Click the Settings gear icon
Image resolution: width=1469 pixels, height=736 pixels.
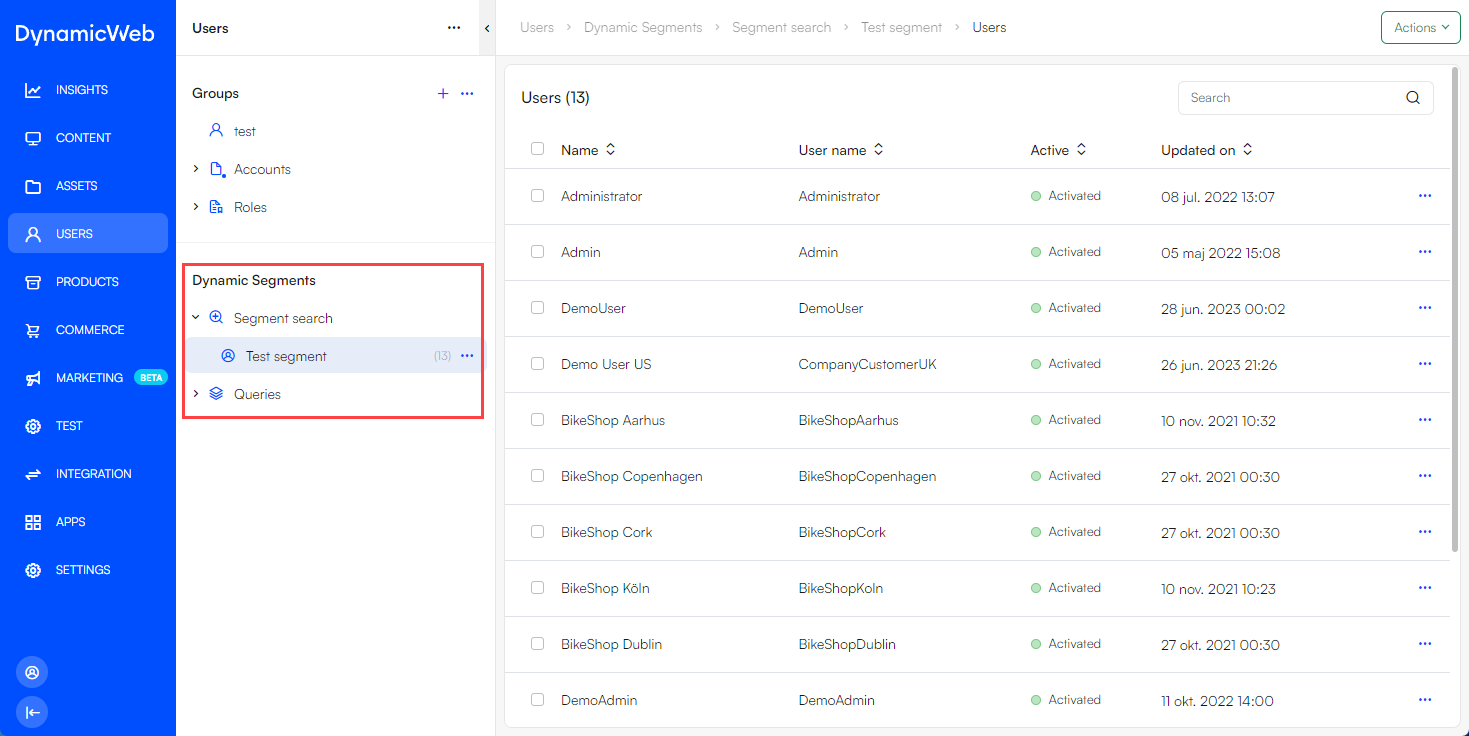33,570
